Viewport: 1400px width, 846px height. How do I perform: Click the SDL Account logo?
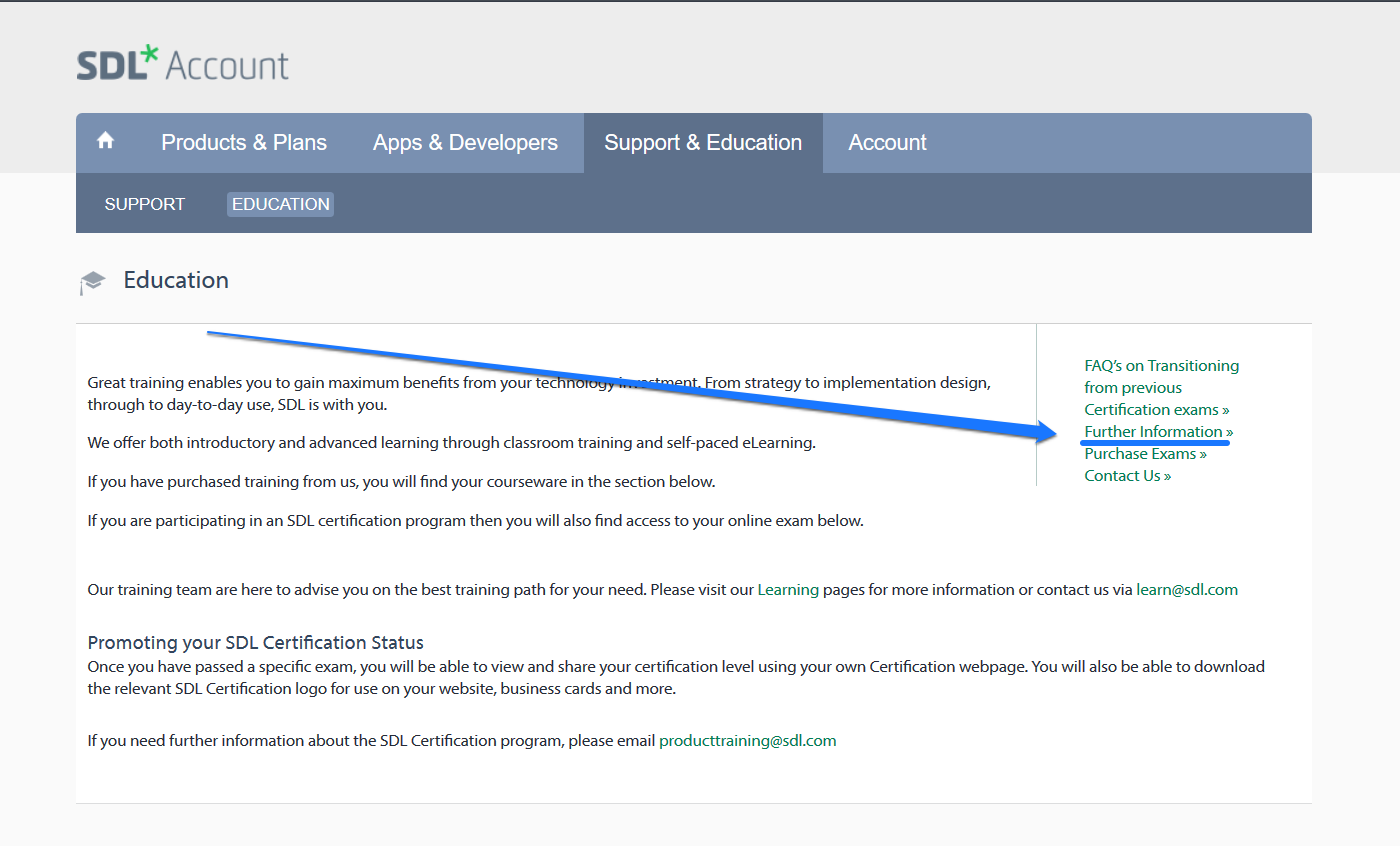182,64
